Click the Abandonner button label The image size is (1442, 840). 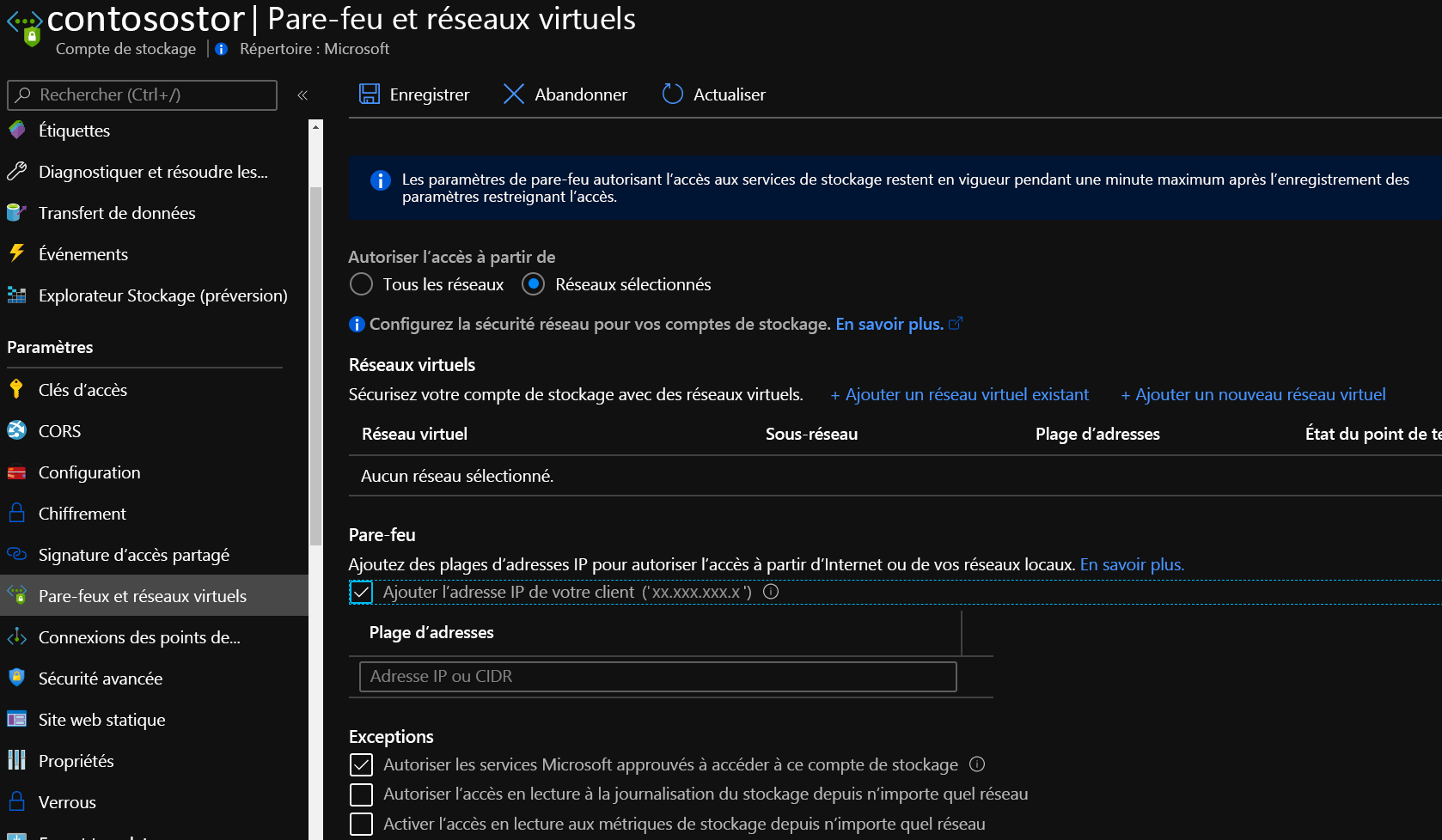581,94
